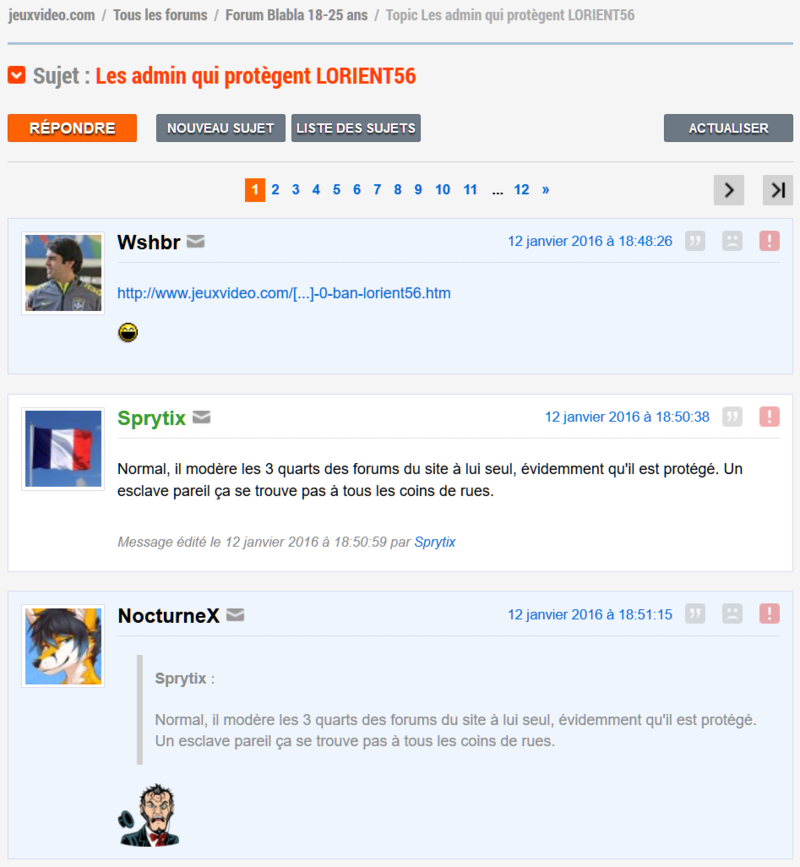This screenshot has height=867, width=800.
Task: Go to next page with chevron arrow
Action: [729, 190]
